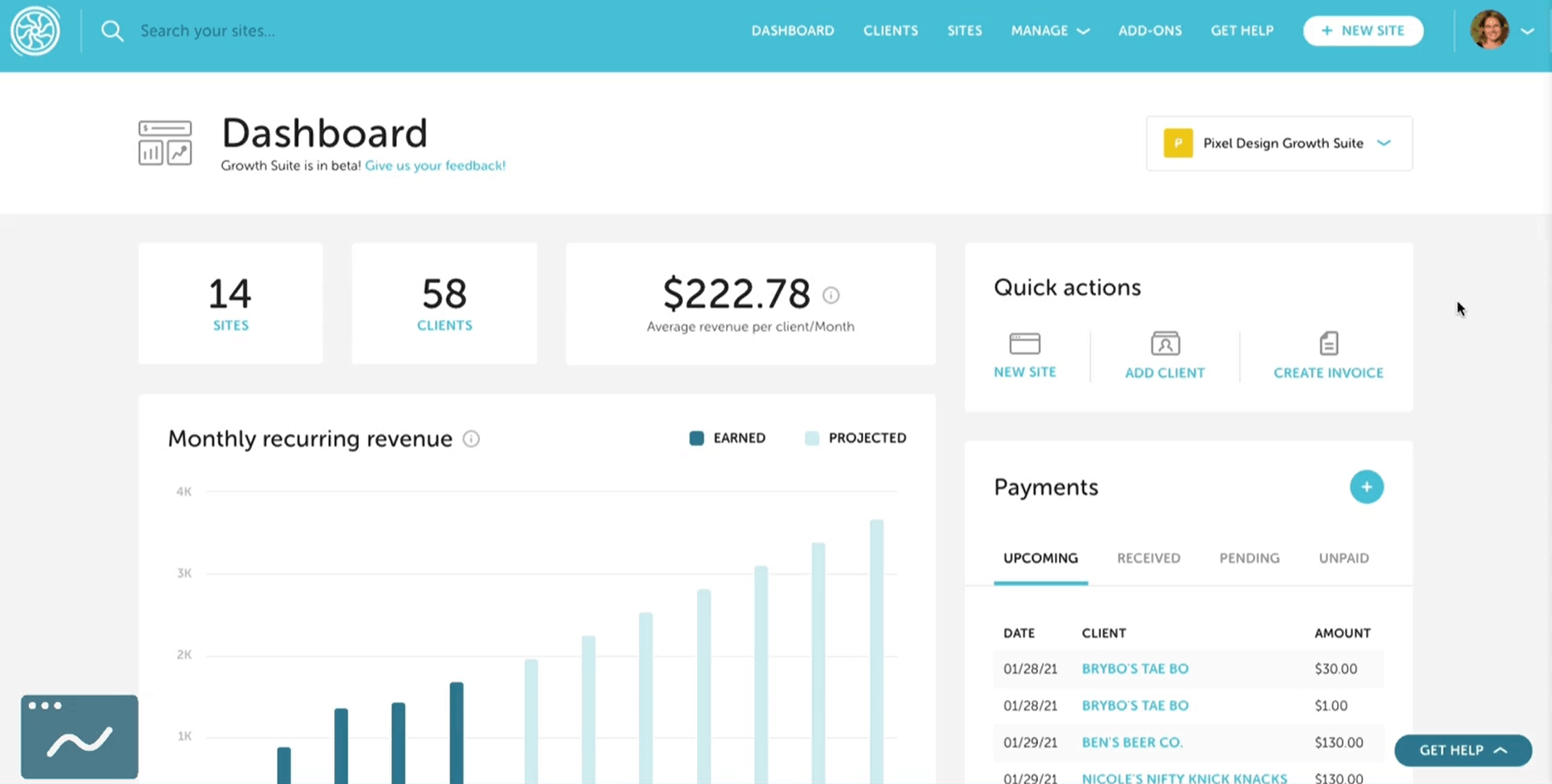
Task: Follow 'Give us your feedback!' link
Action: pyautogui.click(x=435, y=166)
